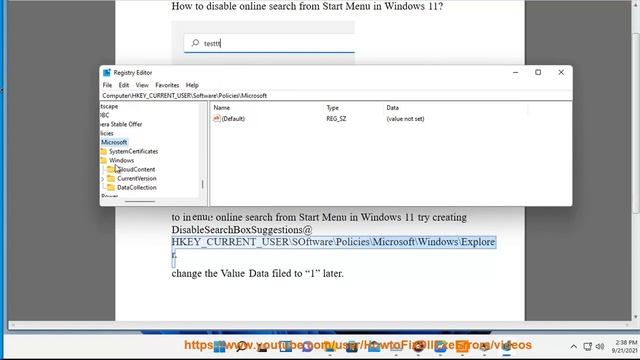Click the 'testtt' search box in document

pyautogui.click(x=269, y=43)
